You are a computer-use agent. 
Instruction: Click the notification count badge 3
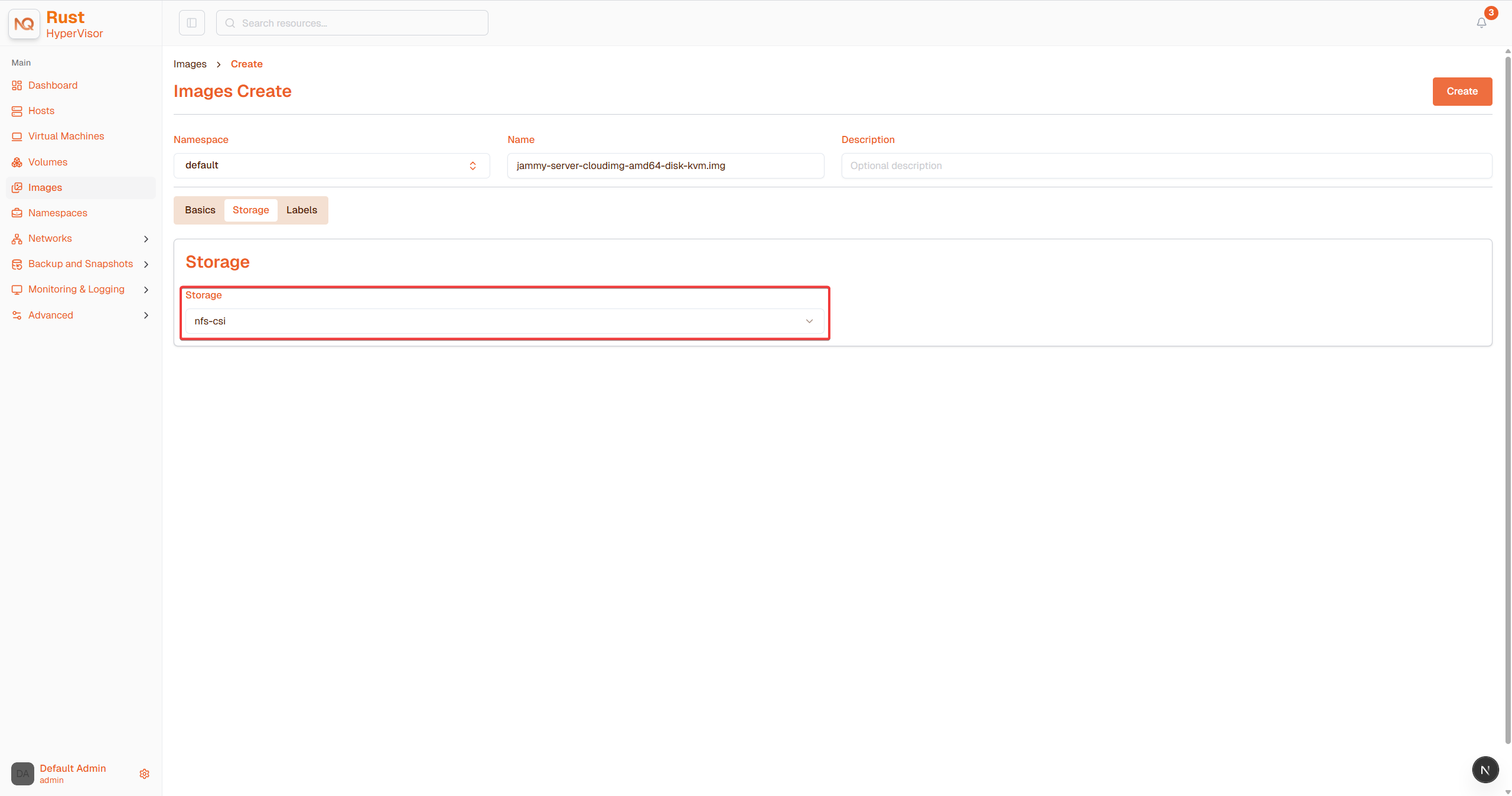click(1491, 12)
